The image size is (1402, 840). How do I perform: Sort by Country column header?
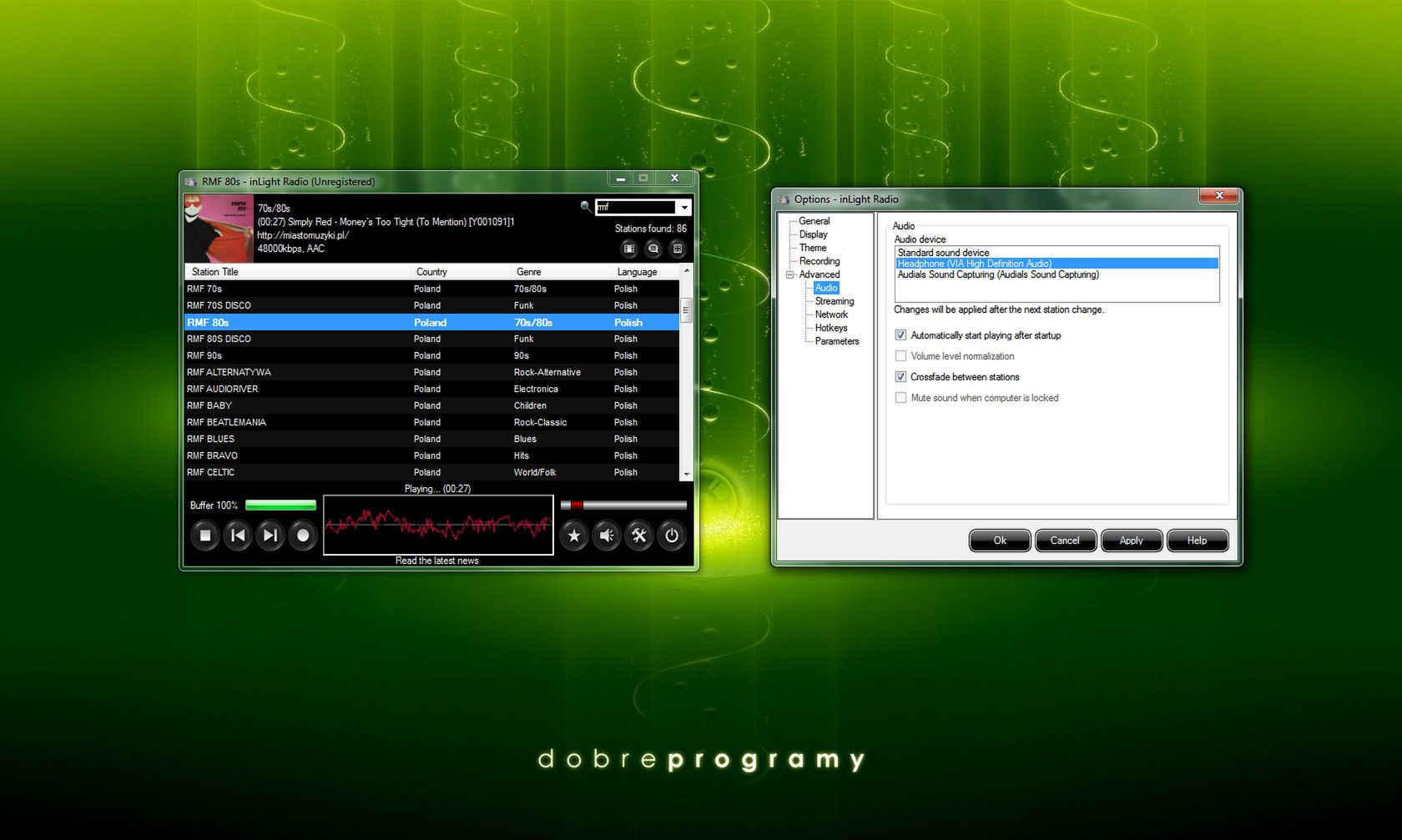pos(461,272)
